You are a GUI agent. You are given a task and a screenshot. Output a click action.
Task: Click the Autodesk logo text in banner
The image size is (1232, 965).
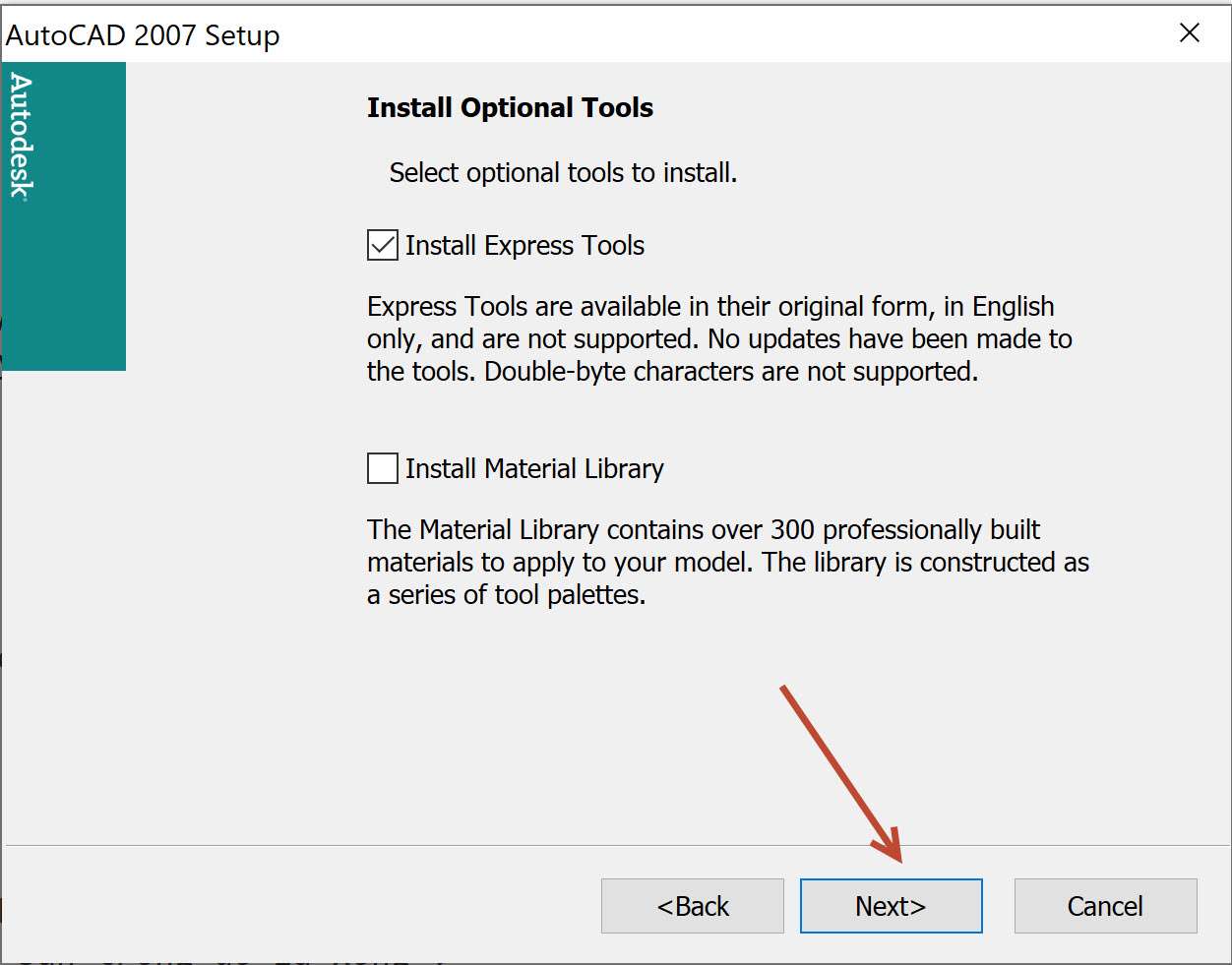click(22, 137)
